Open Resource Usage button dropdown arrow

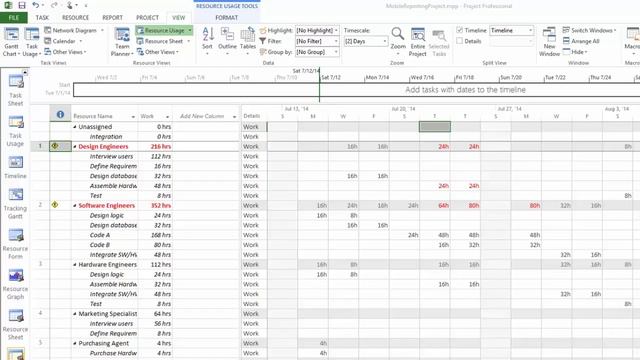coord(190,31)
